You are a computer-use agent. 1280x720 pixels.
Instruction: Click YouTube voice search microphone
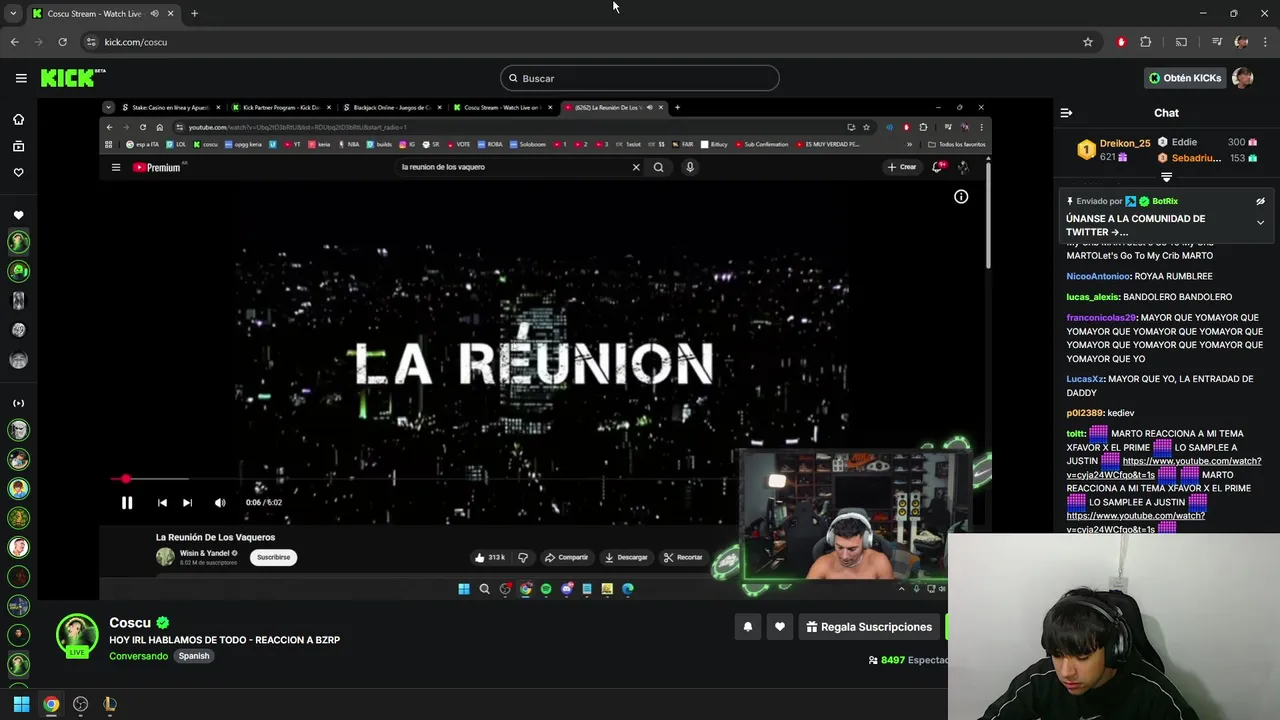[690, 167]
